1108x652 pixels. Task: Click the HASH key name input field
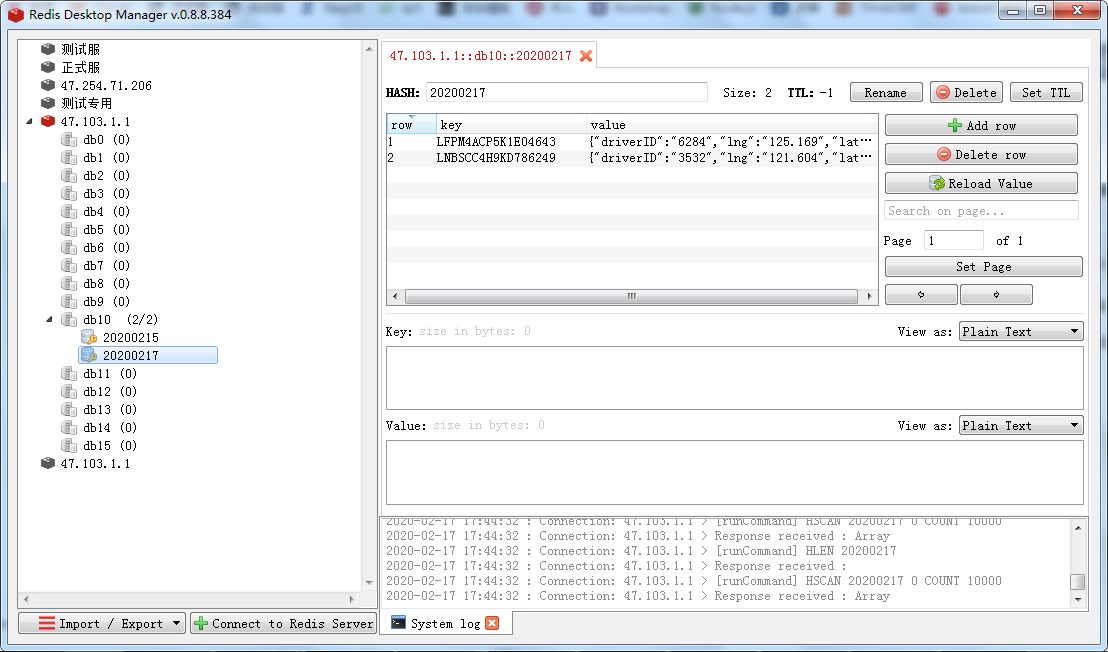pos(567,93)
